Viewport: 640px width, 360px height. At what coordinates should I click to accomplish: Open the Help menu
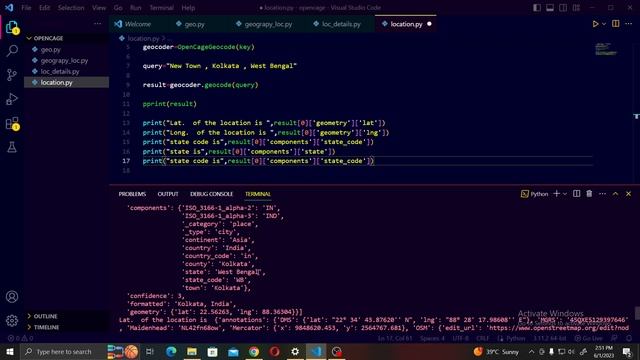pyautogui.click(x=188, y=8)
